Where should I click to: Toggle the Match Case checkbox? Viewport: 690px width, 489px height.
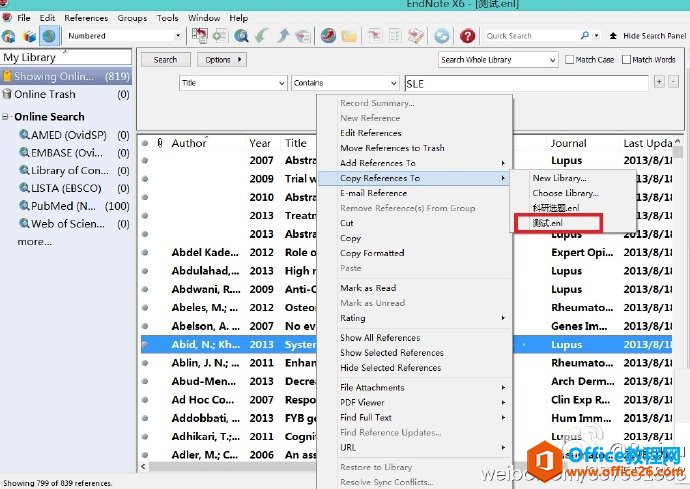tap(569, 59)
